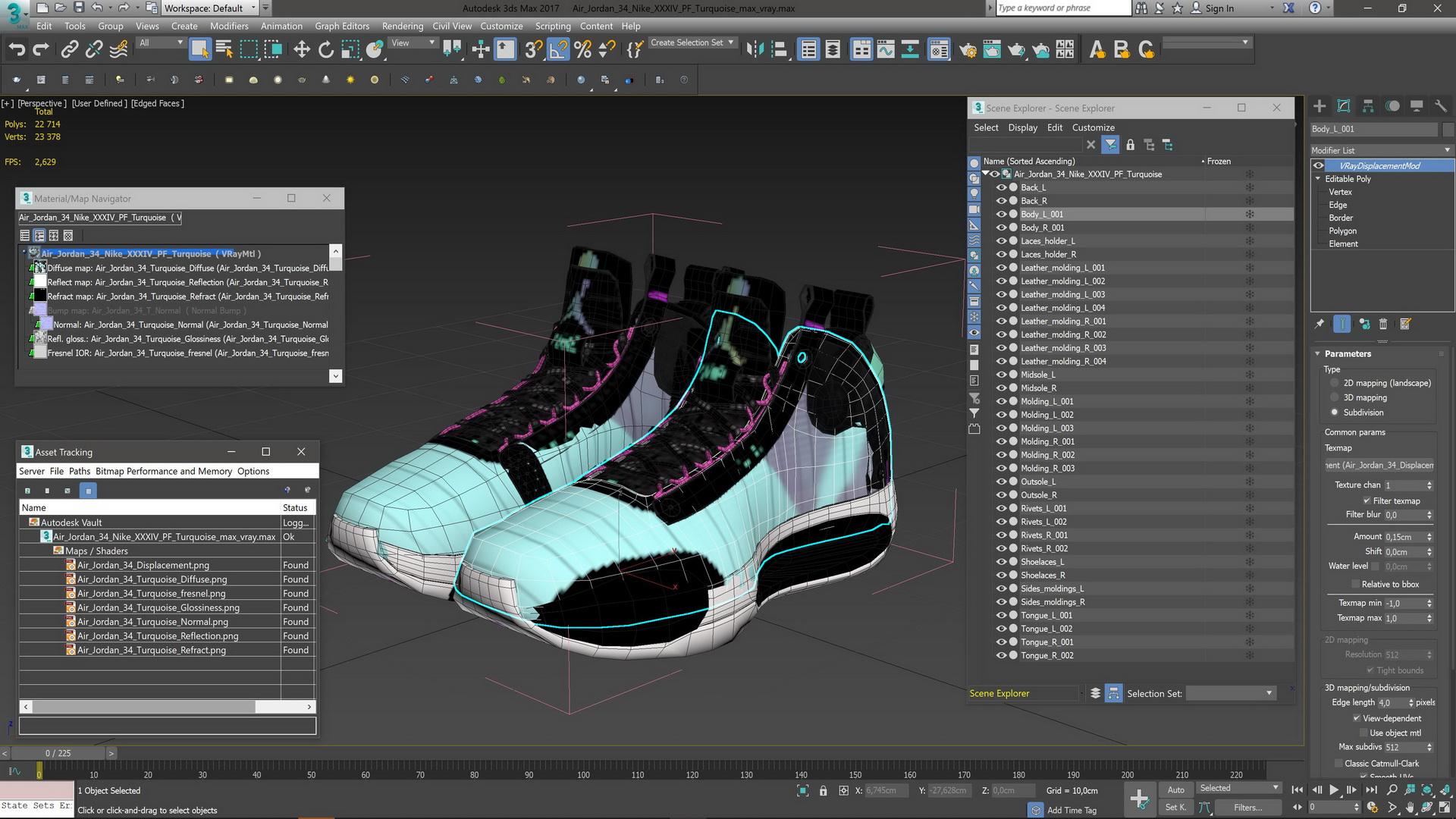Activate the Rotate tool
Screen dimensions: 1456x819
click(x=326, y=50)
